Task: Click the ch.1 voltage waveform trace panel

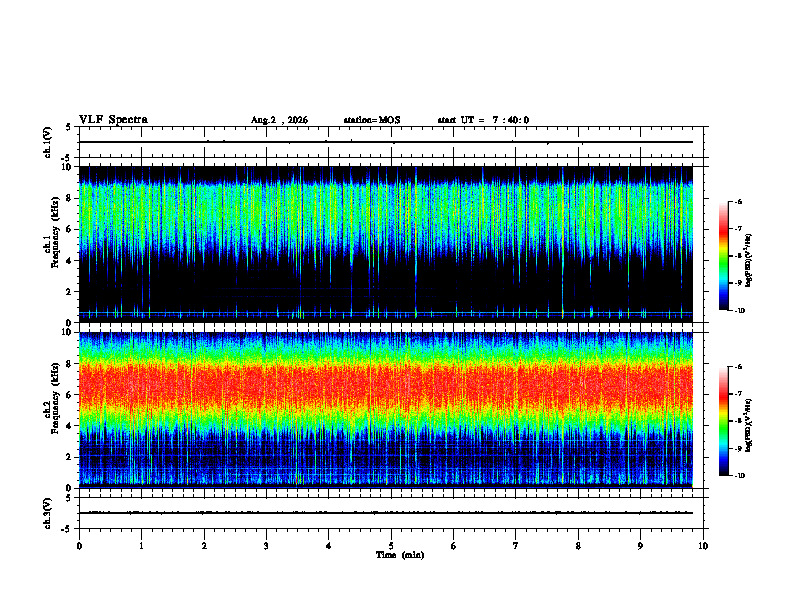Action: click(x=391, y=142)
